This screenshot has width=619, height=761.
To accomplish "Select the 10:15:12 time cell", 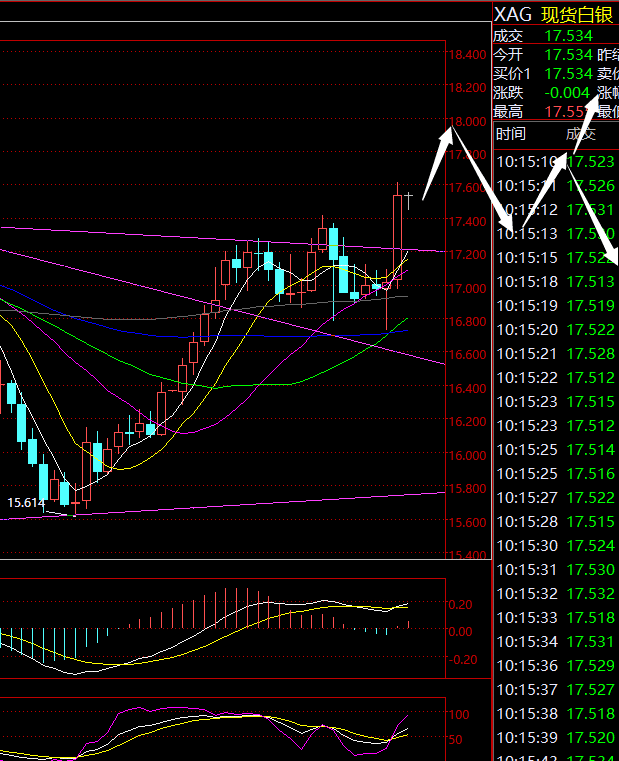I will (527, 210).
